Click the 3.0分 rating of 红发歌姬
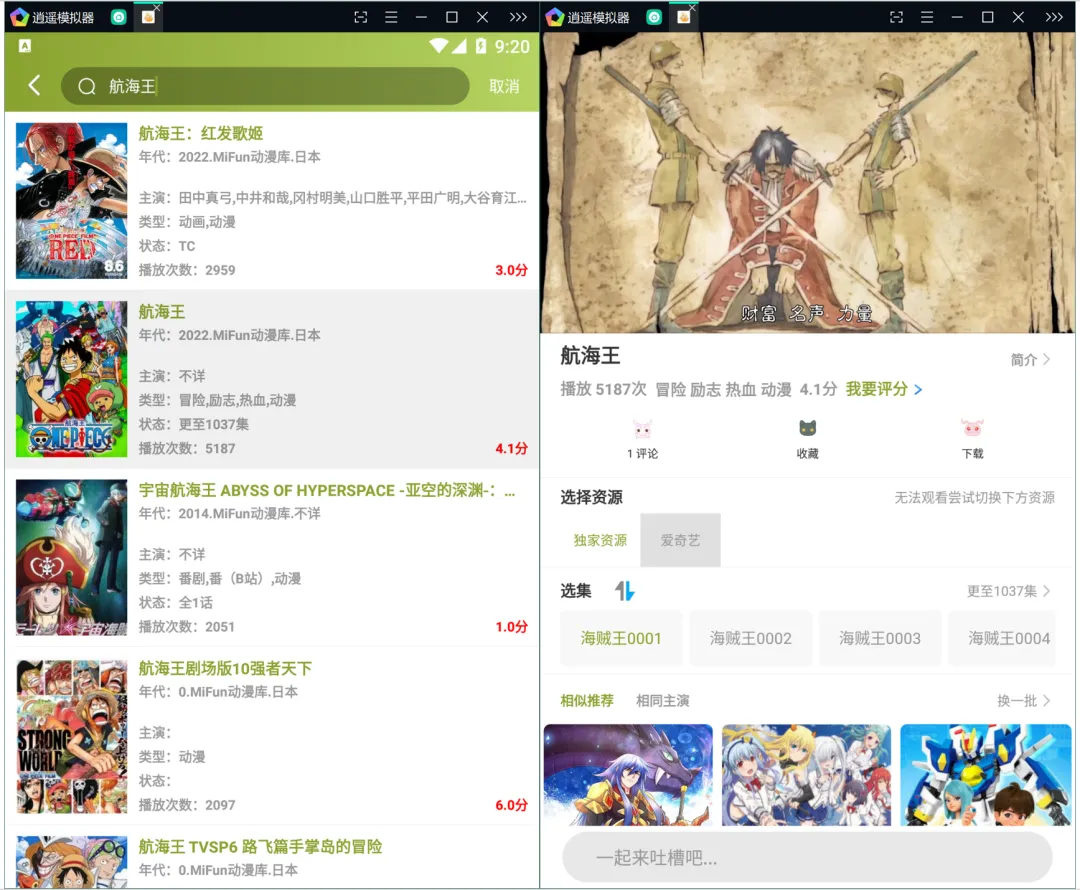1080x890 pixels. tap(512, 270)
